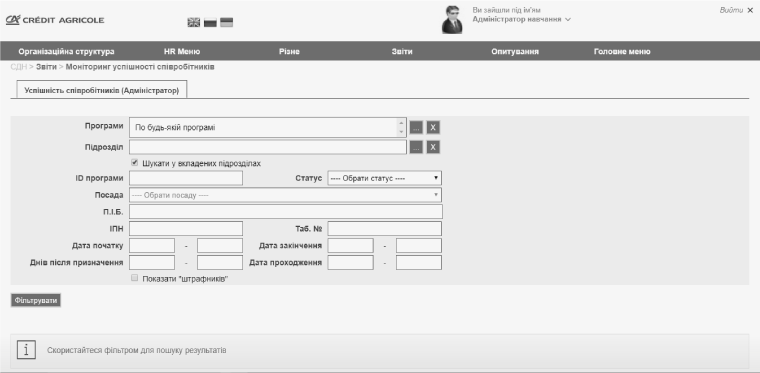
Task: Toggle Шукати у вкладених підрозділах checkbox
Action: coord(135,163)
